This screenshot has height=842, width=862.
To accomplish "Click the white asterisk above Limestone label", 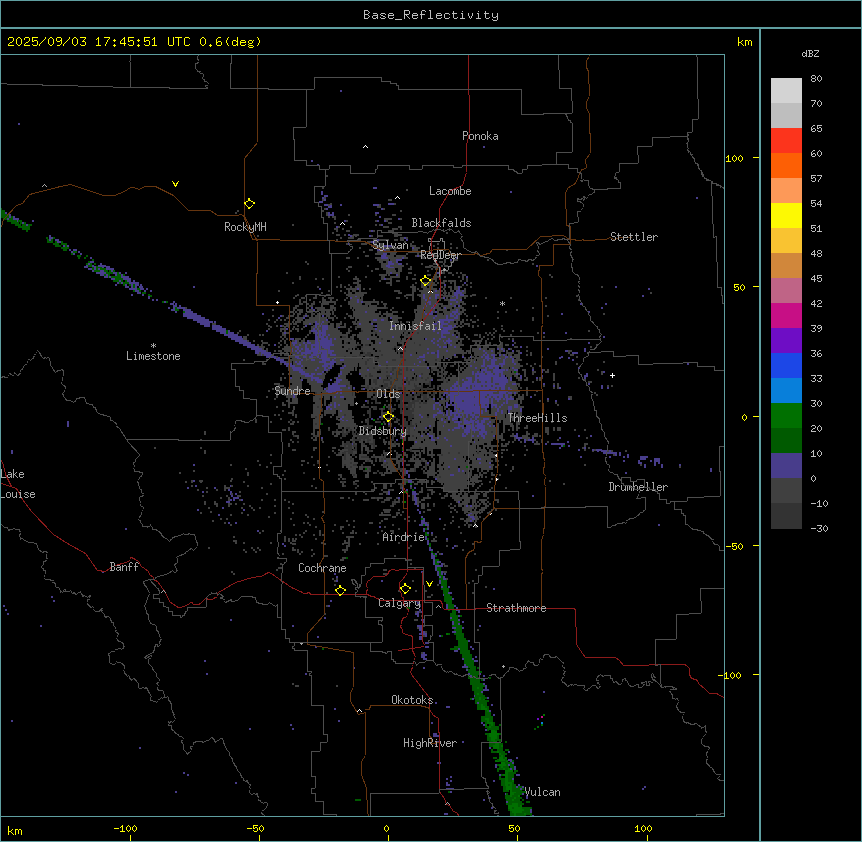I will pyautogui.click(x=153, y=346).
